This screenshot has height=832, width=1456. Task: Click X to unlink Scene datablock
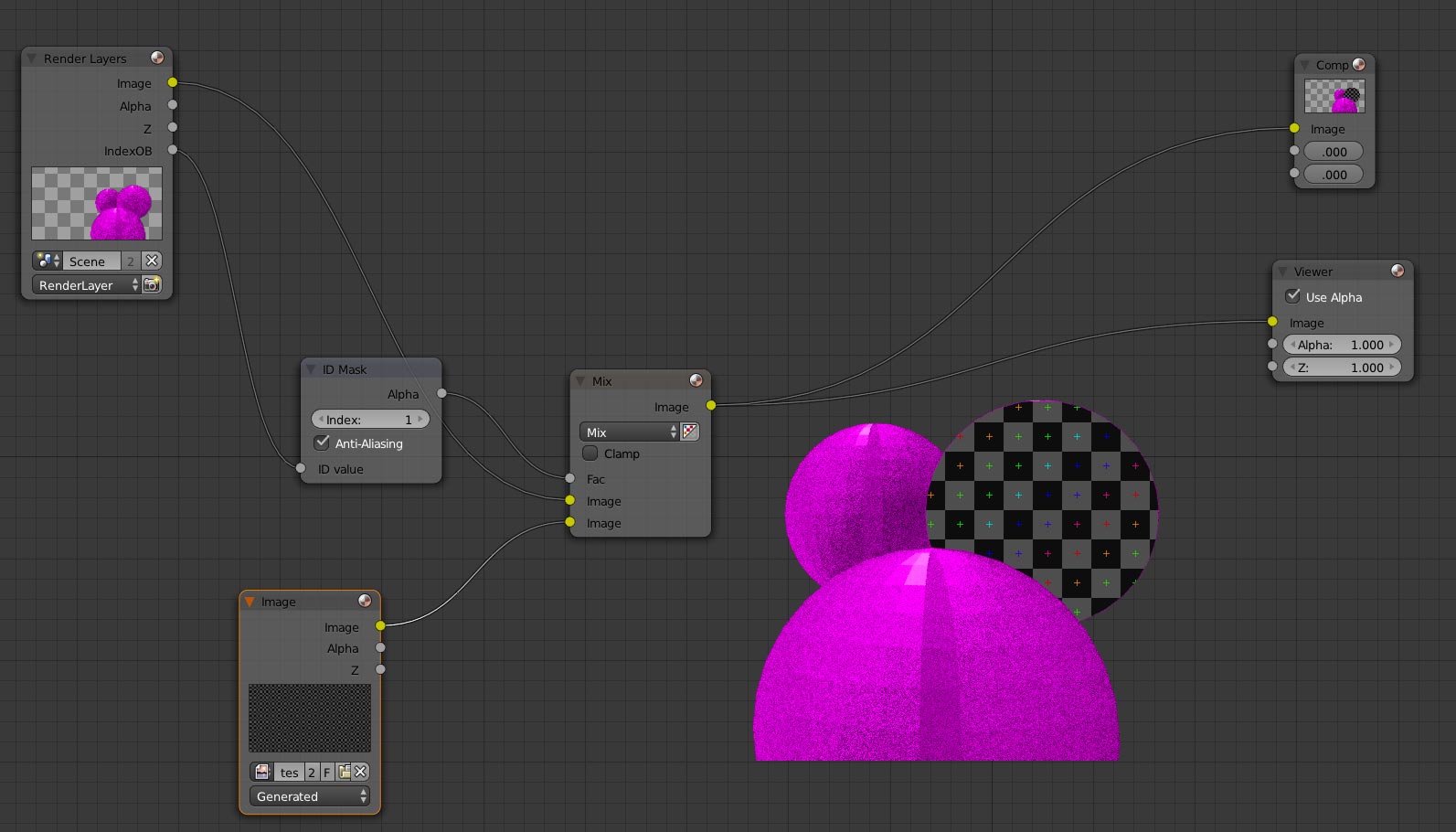point(152,261)
